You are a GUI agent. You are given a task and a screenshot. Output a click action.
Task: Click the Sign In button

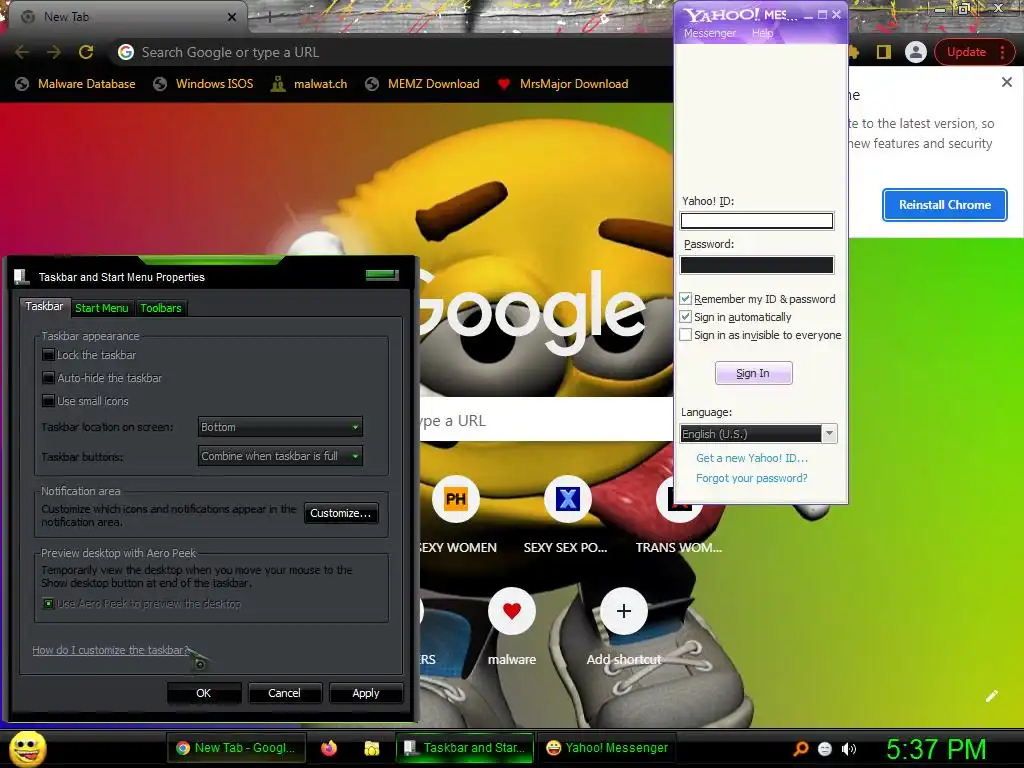[754, 373]
